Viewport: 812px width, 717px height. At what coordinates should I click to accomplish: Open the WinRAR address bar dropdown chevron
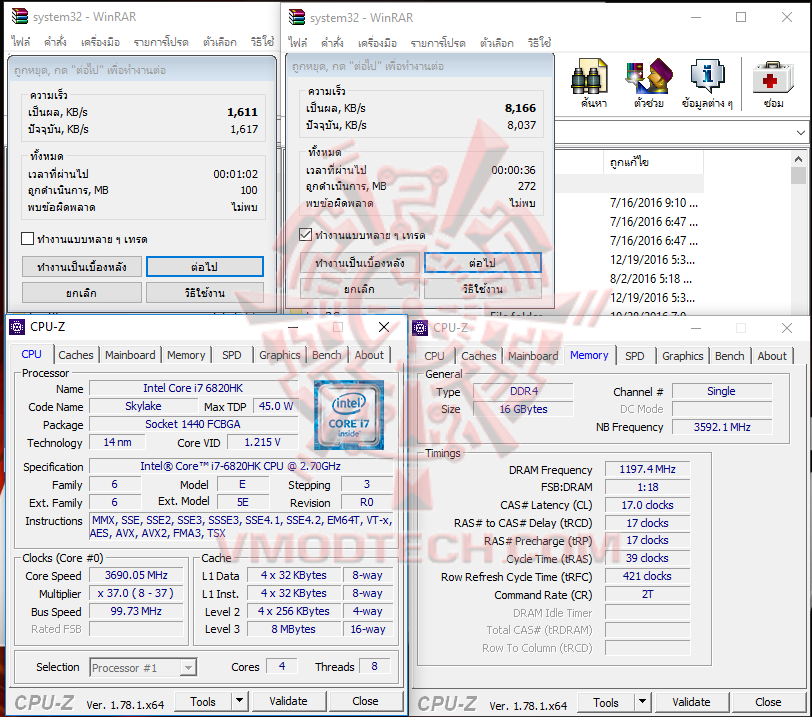pos(801,133)
